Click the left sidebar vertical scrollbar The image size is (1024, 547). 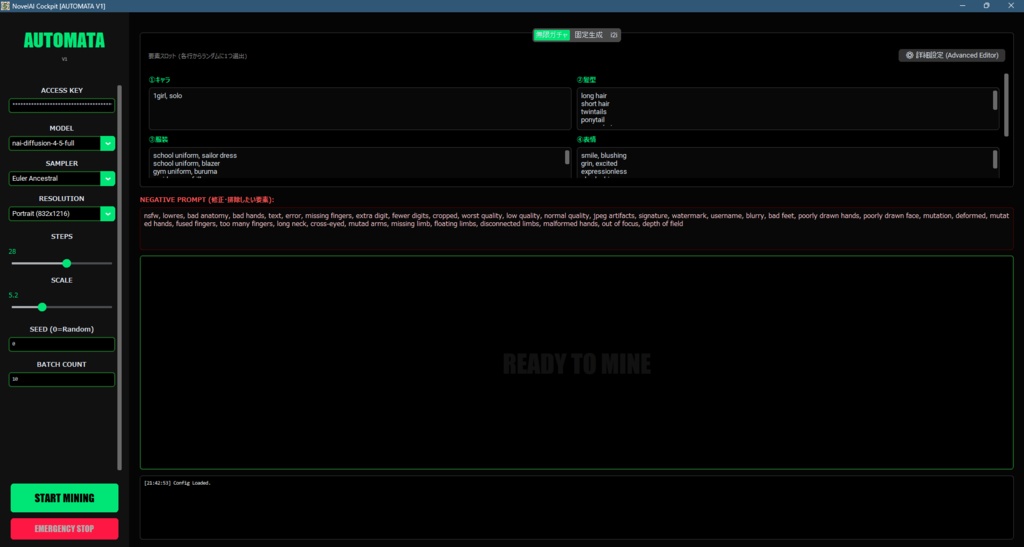[120, 277]
